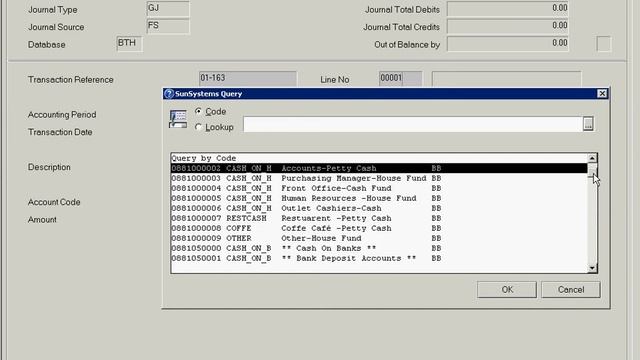Select row 0881000005 Human Resources -House Fund
This screenshot has width=640, height=360.
click(x=379, y=198)
